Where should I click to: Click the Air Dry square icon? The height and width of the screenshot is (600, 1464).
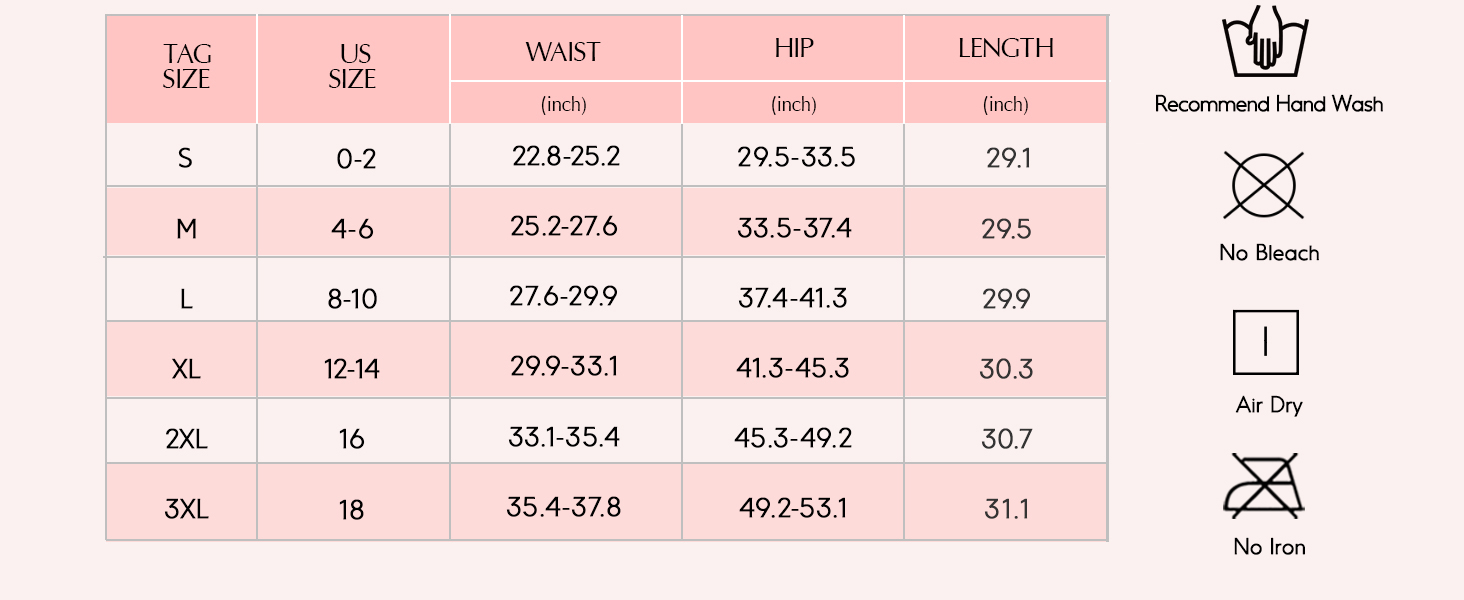(x=1266, y=342)
